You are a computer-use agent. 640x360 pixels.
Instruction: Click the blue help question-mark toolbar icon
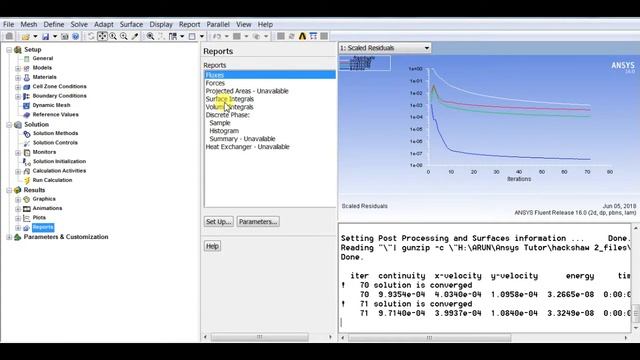[76, 37]
